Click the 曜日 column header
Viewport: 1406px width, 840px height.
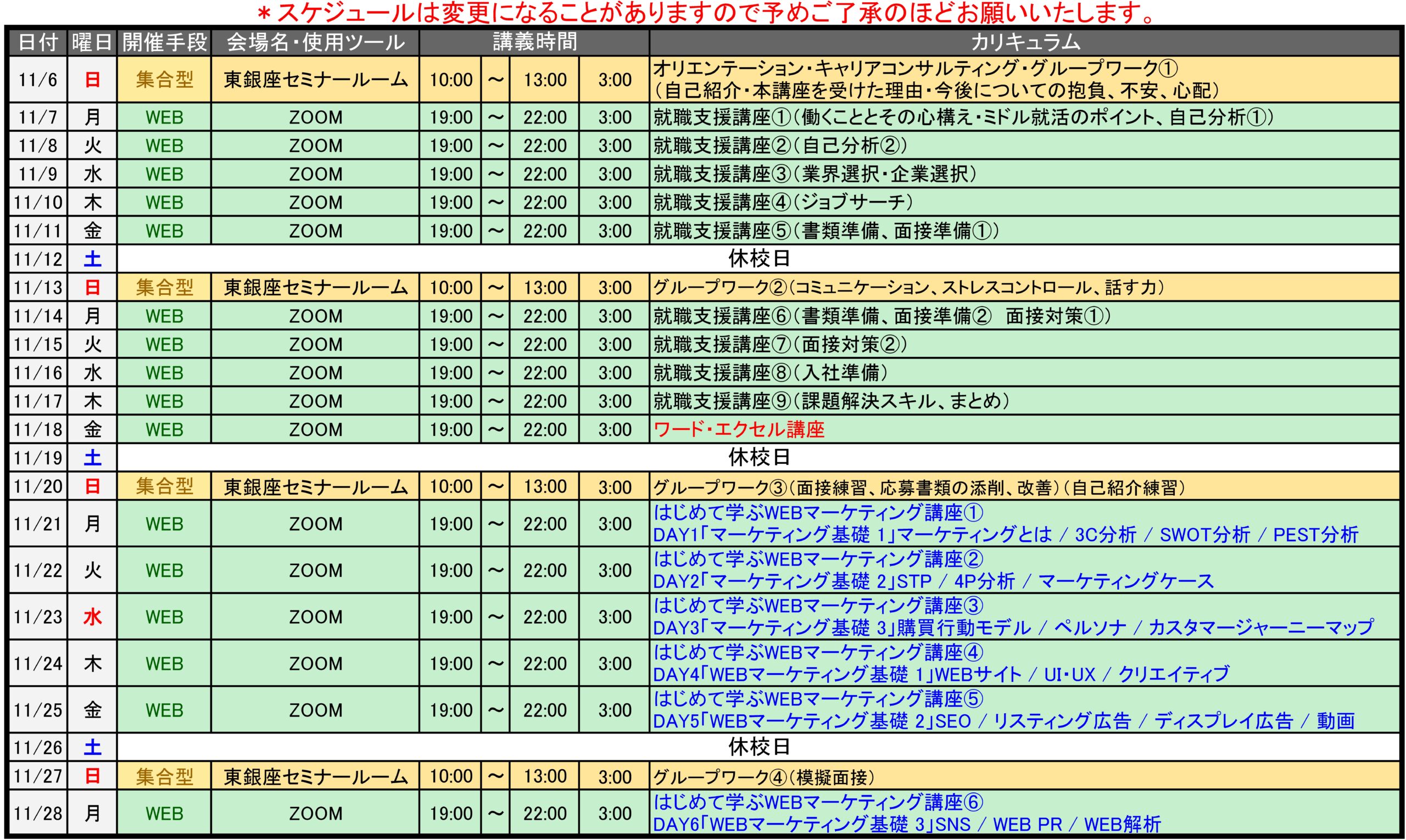click(92, 42)
